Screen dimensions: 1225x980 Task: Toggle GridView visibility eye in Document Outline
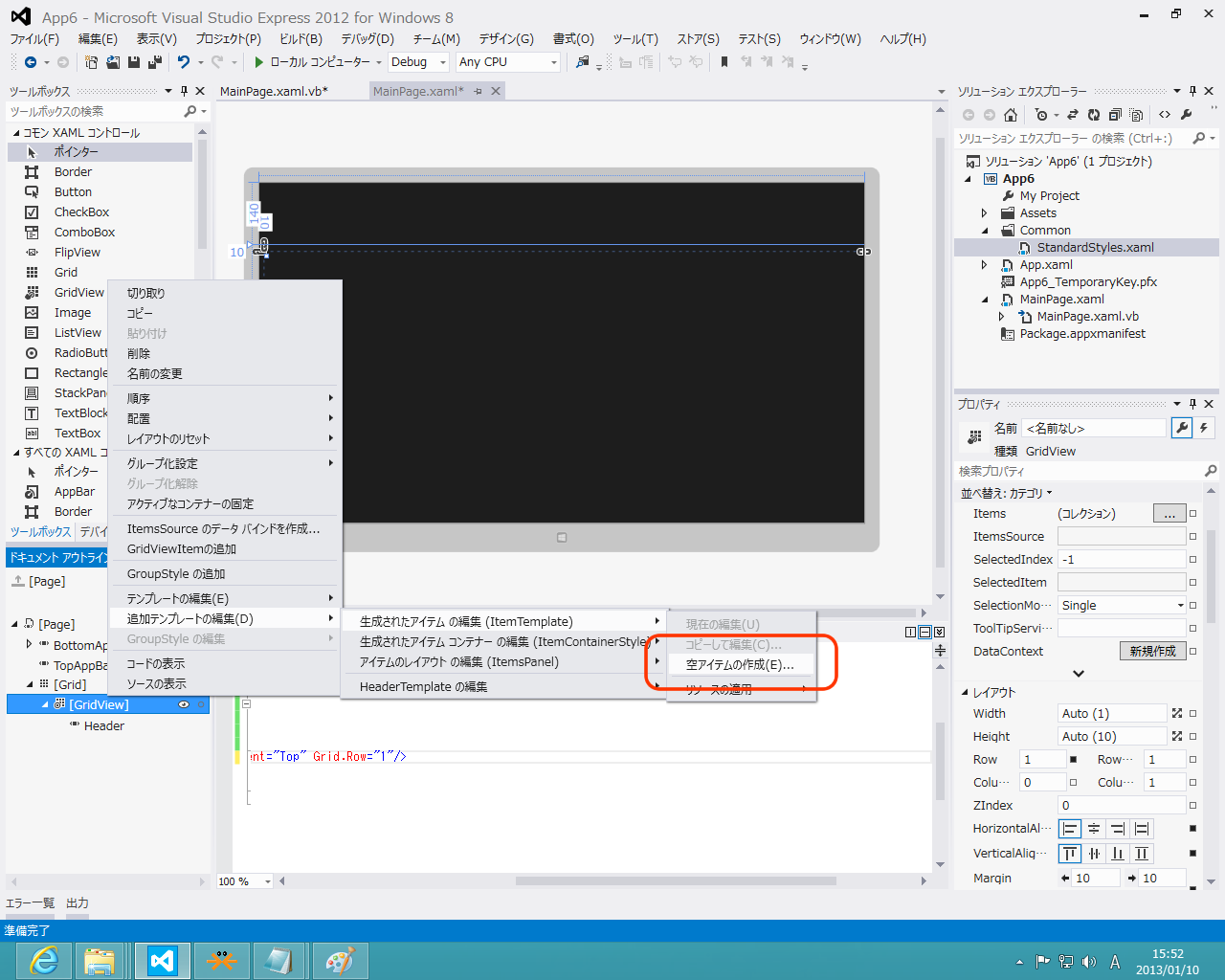coord(184,705)
